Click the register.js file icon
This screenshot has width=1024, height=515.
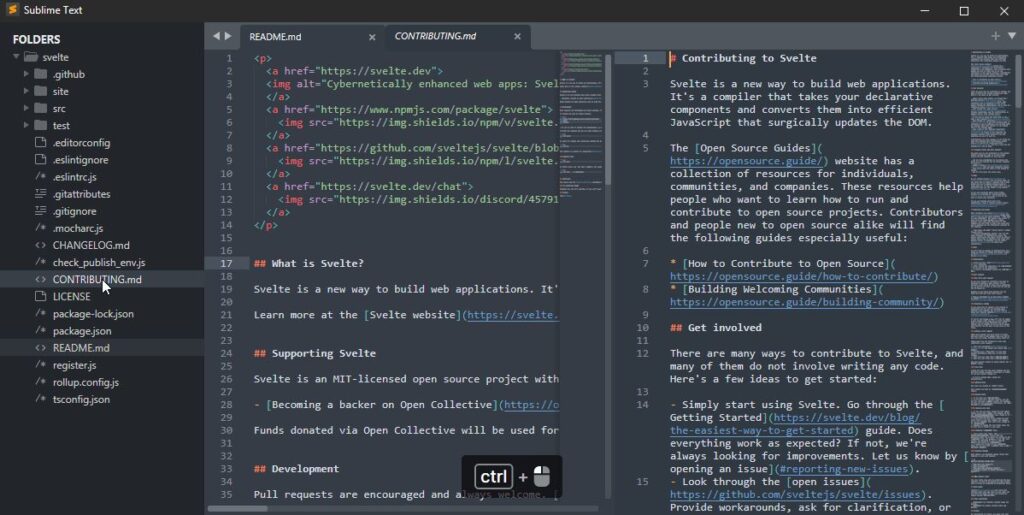pyautogui.click(x=40, y=365)
